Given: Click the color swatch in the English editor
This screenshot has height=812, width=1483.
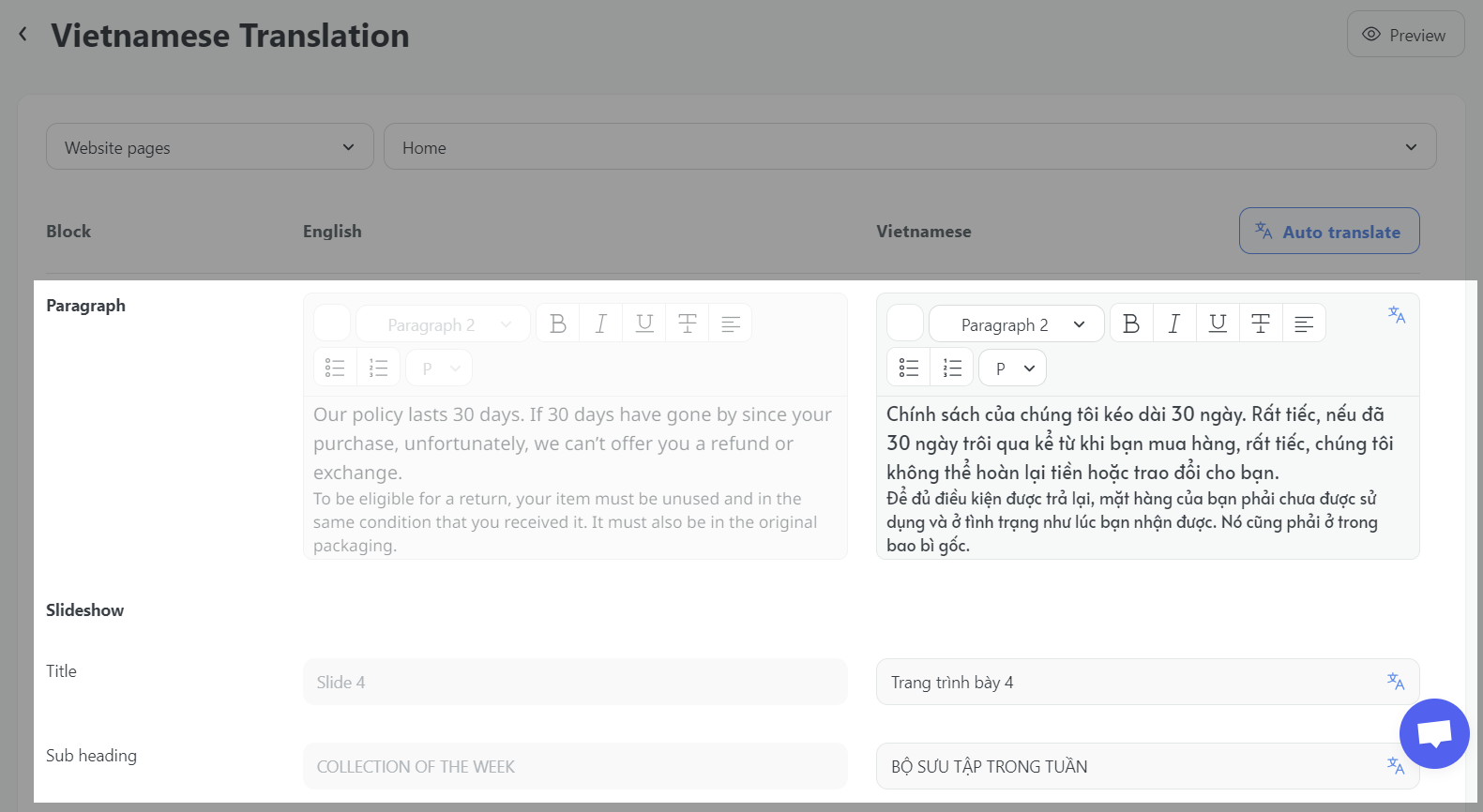Looking at the screenshot, I should coord(332,323).
